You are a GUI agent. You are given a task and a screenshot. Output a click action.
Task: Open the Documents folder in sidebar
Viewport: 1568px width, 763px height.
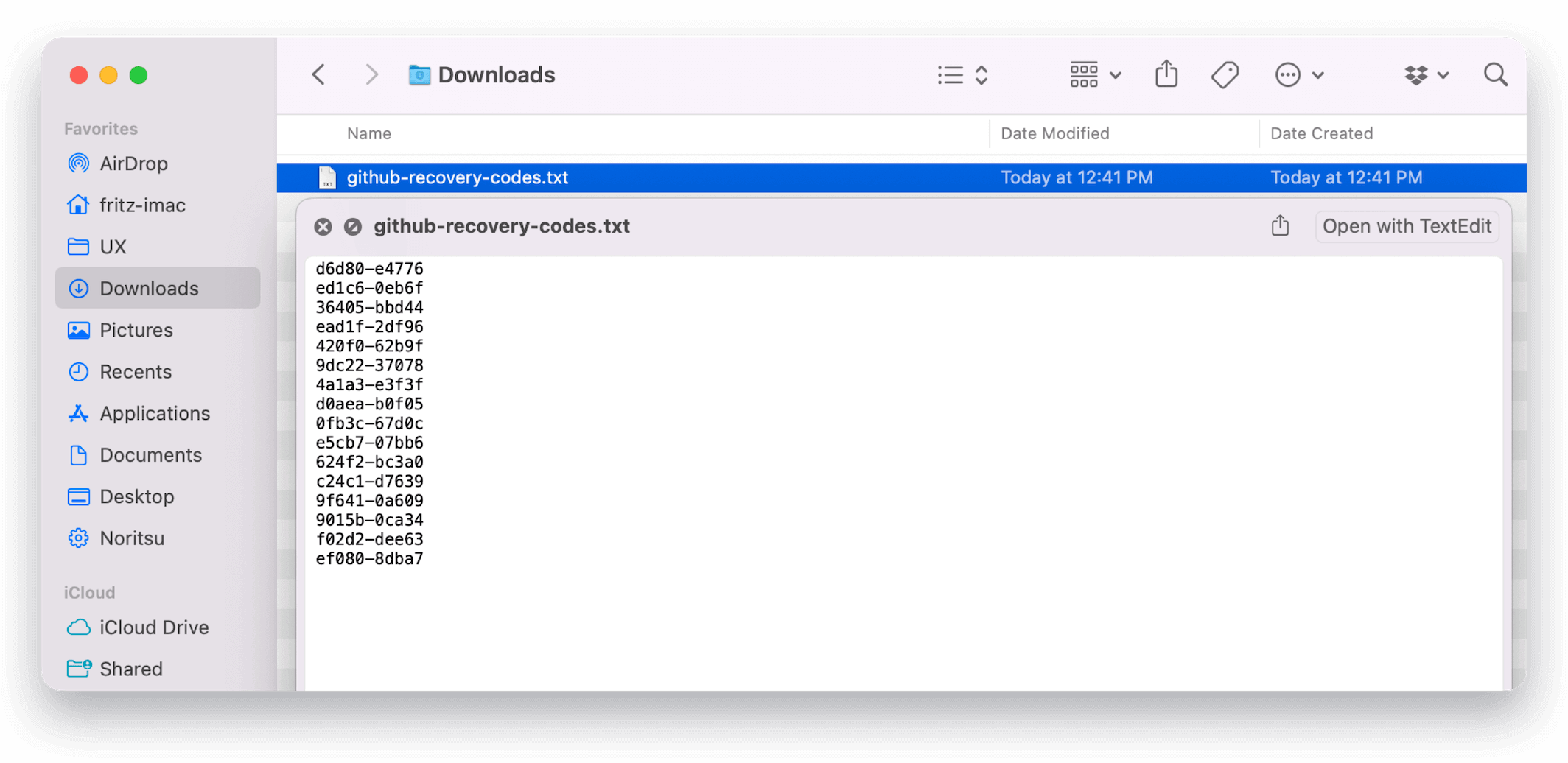click(x=150, y=455)
